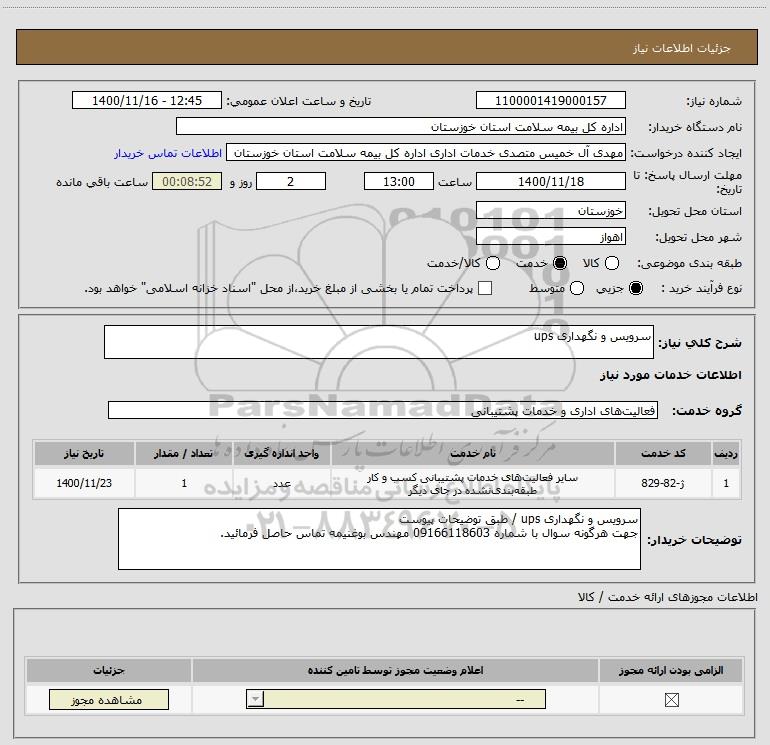Click the remaining days field showing 2
This screenshot has width=770, height=745.
[291, 181]
